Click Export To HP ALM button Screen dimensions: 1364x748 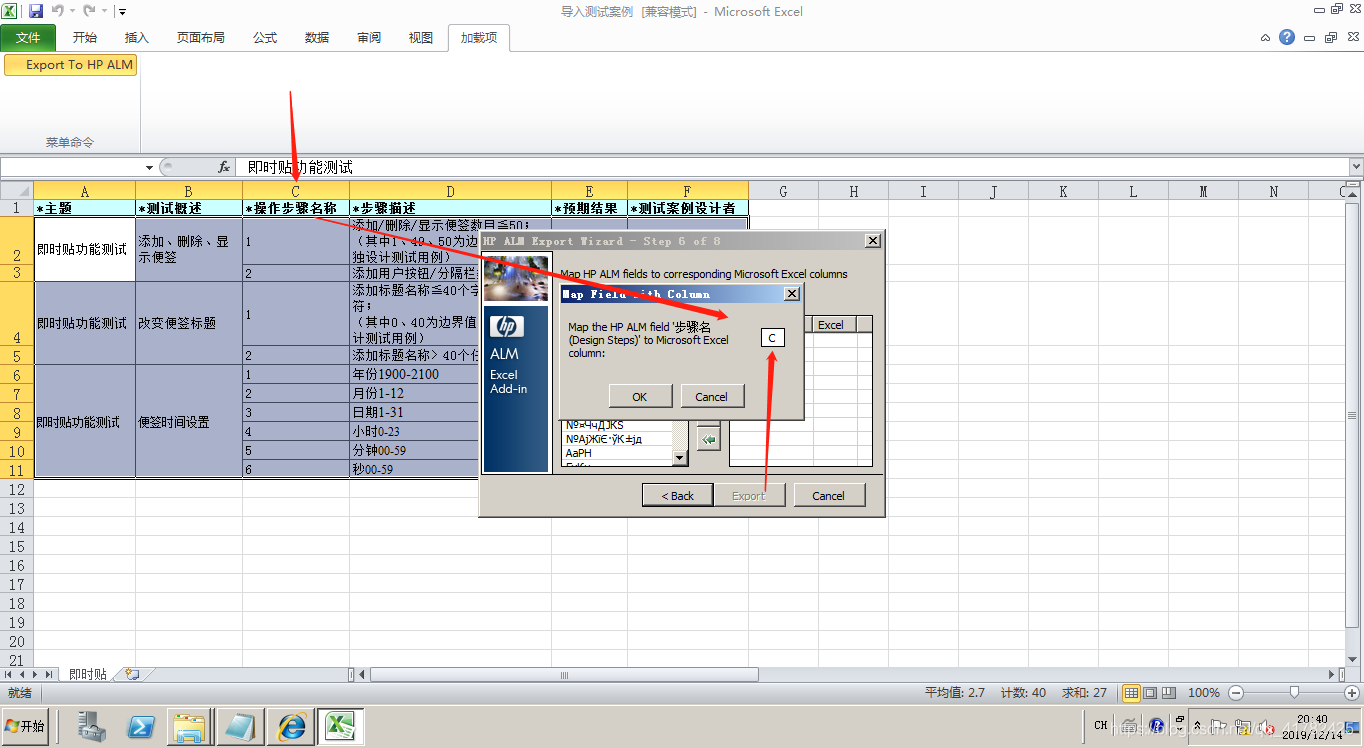[x=71, y=64]
